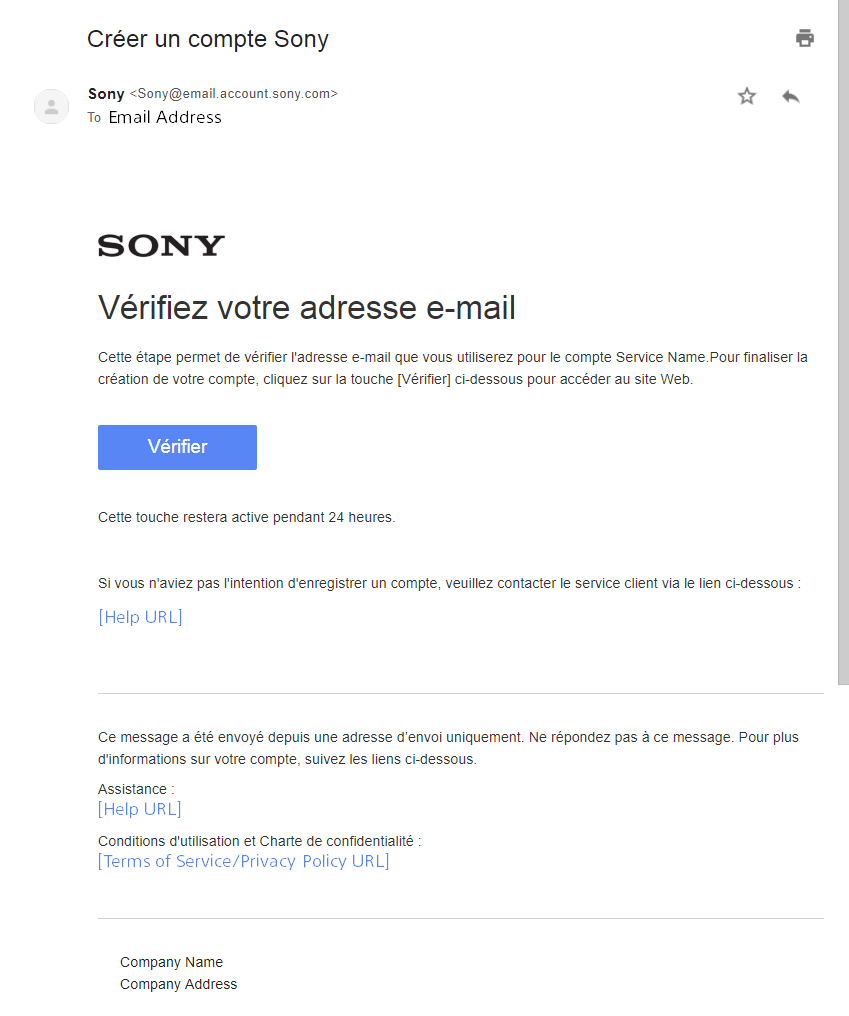The width and height of the screenshot is (849, 1016).
Task: Click the SONY logo in the email
Action: (161, 246)
